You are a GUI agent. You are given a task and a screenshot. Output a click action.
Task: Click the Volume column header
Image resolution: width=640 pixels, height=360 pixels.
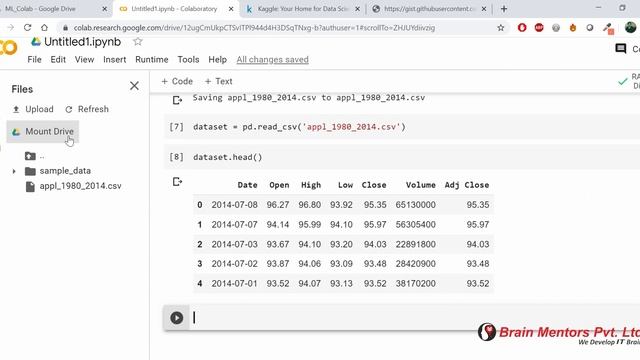pyautogui.click(x=420, y=185)
